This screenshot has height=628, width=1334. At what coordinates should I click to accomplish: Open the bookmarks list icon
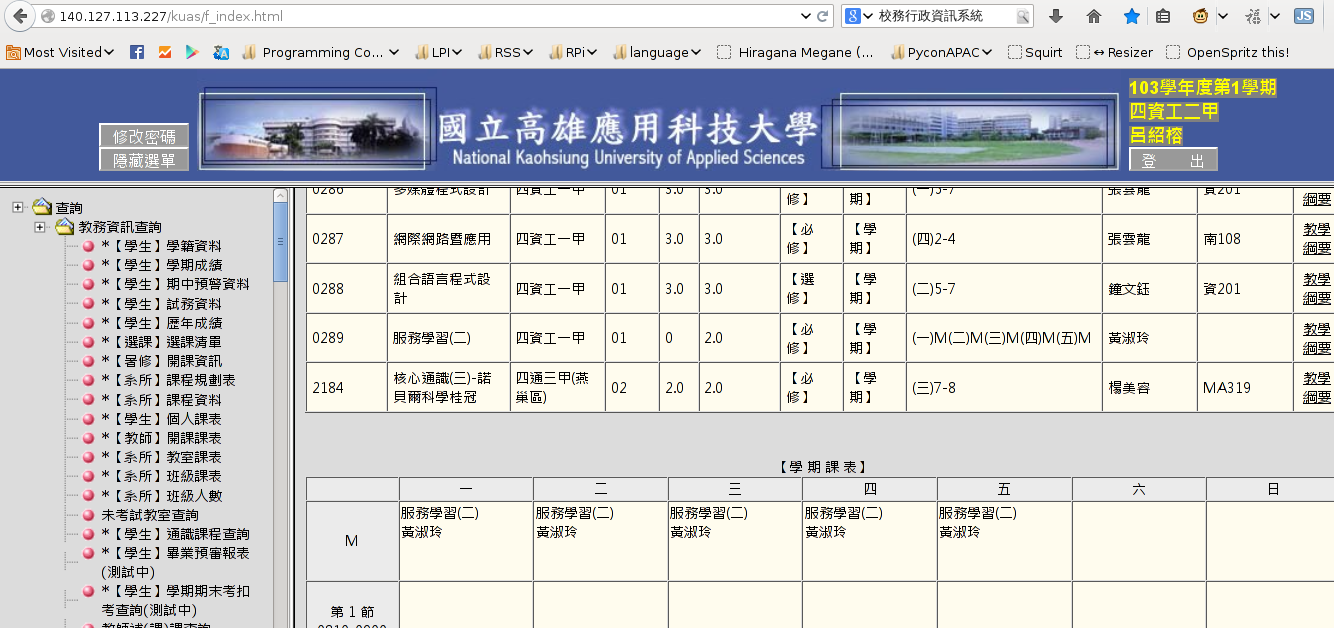pos(1163,16)
